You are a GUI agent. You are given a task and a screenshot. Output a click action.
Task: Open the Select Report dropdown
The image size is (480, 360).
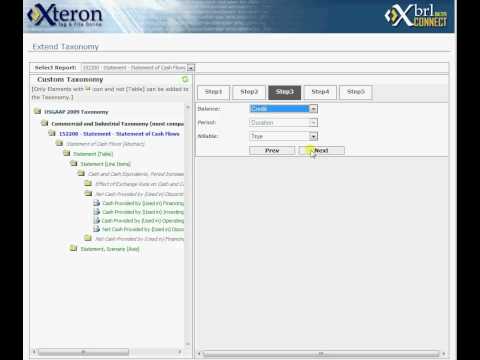pos(191,68)
